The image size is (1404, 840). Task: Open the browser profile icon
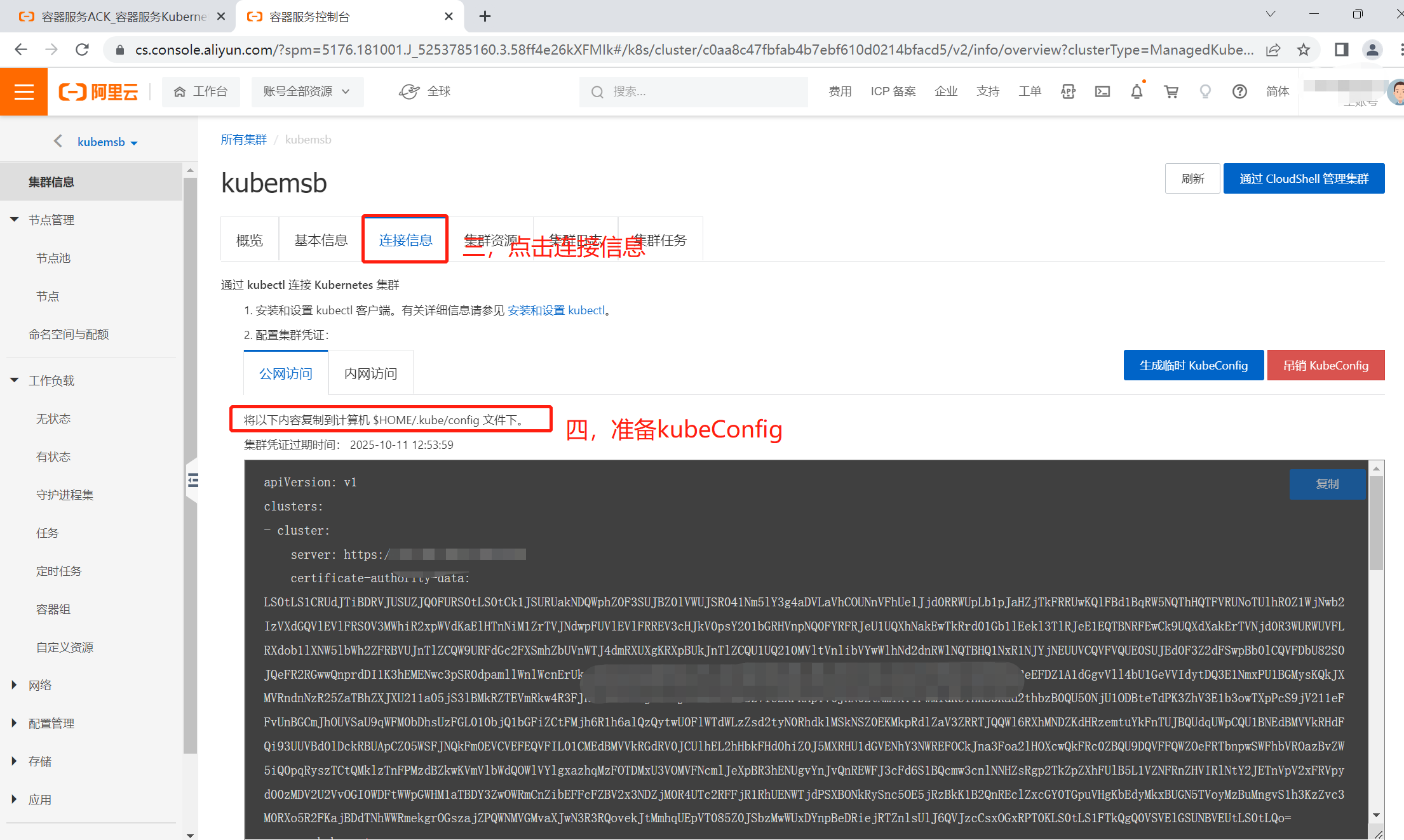1372,50
